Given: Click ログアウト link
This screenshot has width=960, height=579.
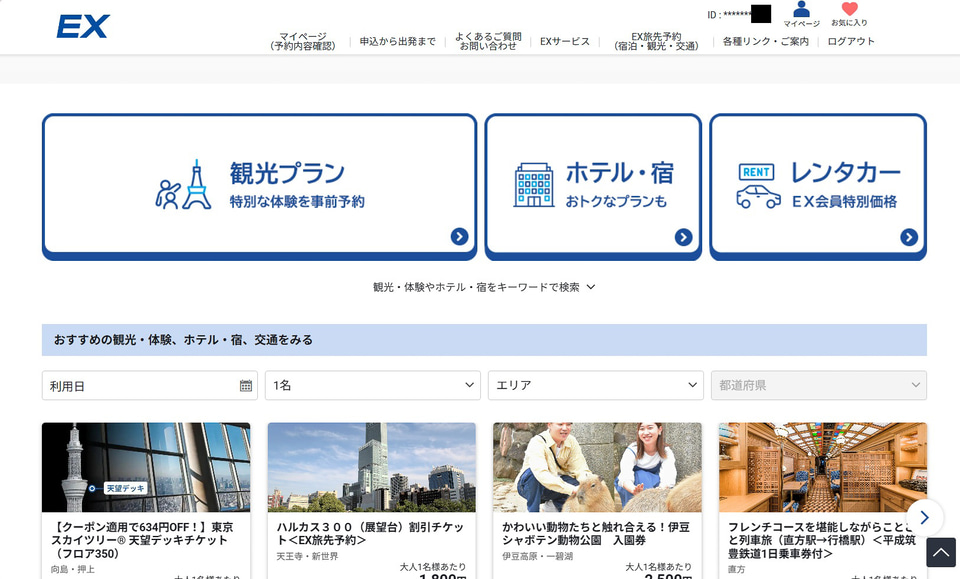Looking at the screenshot, I should [851, 41].
